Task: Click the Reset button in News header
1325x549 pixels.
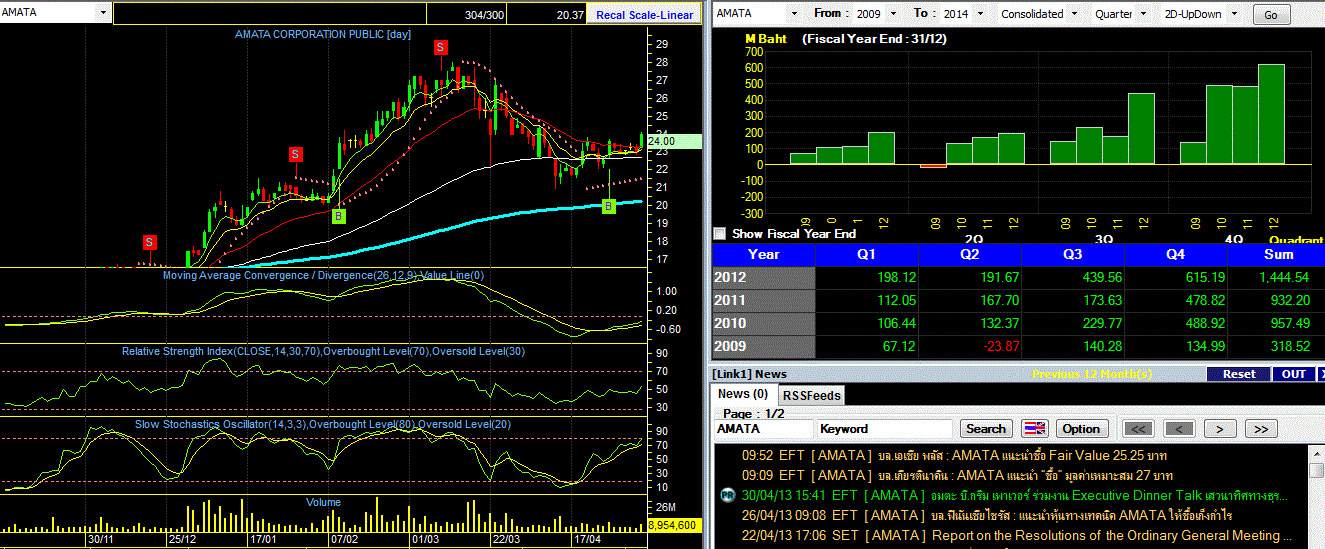Action: click(1238, 374)
